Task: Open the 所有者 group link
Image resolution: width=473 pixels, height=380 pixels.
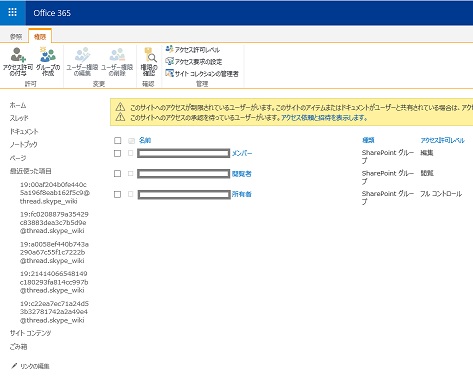Action: (x=242, y=194)
